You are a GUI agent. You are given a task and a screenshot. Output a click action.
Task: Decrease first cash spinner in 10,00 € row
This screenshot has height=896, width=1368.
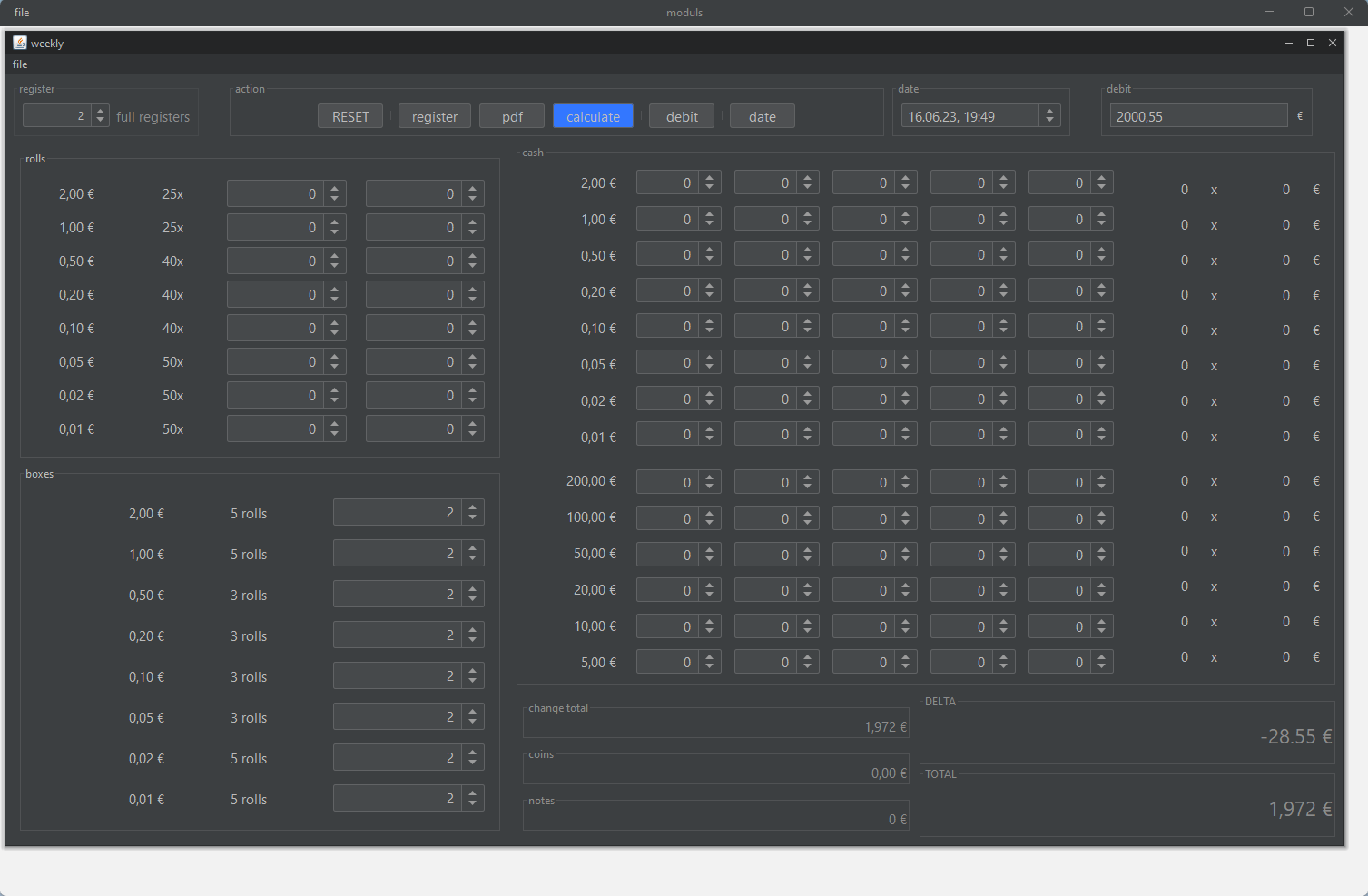click(x=709, y=632)
